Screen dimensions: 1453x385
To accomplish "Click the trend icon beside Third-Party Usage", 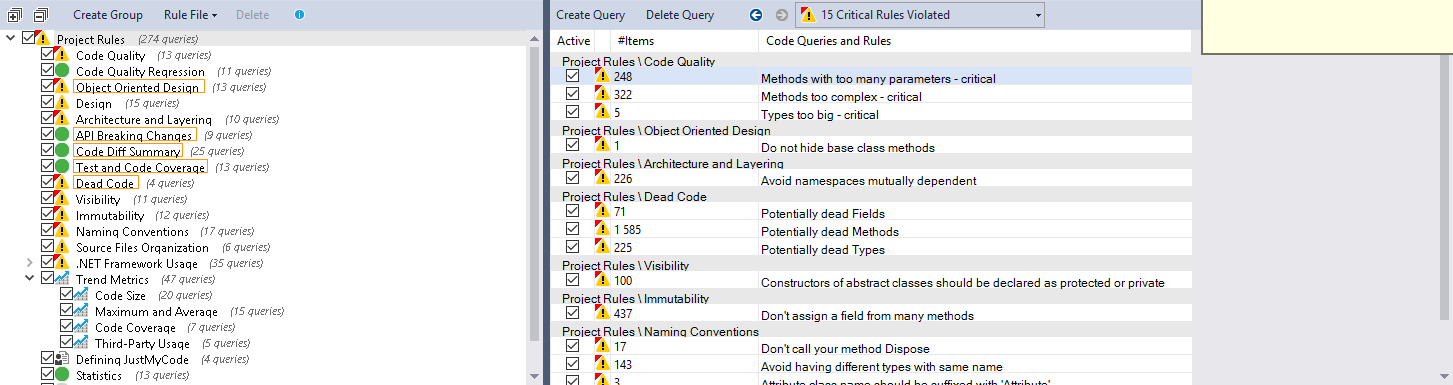I will [81, 343].
